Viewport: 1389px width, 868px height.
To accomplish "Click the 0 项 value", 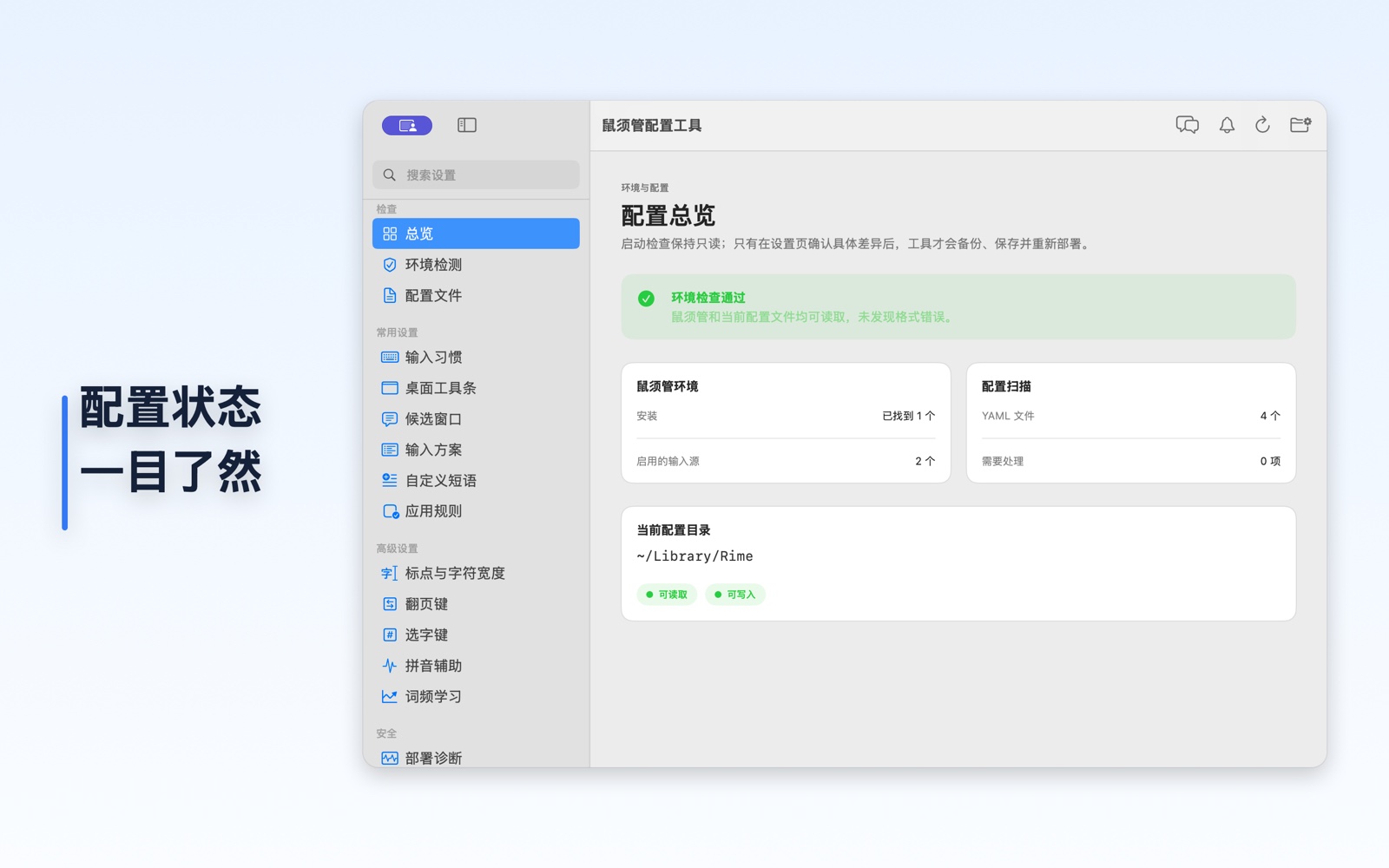I will 1270,461.
